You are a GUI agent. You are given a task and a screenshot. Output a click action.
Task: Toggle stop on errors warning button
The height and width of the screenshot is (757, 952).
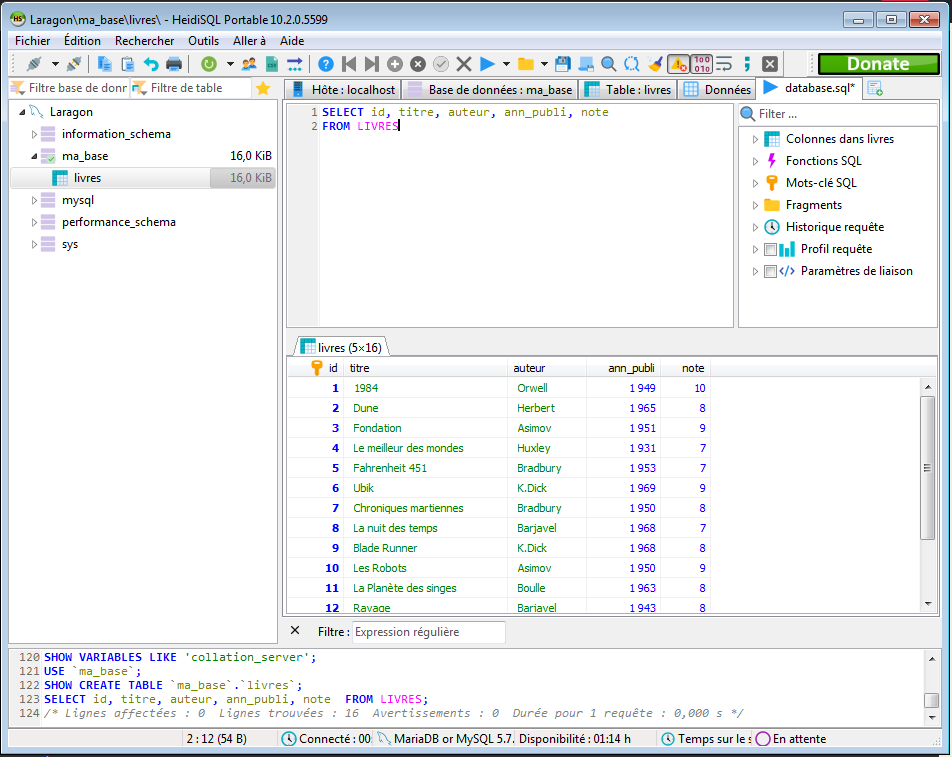(x=678, y=64)
